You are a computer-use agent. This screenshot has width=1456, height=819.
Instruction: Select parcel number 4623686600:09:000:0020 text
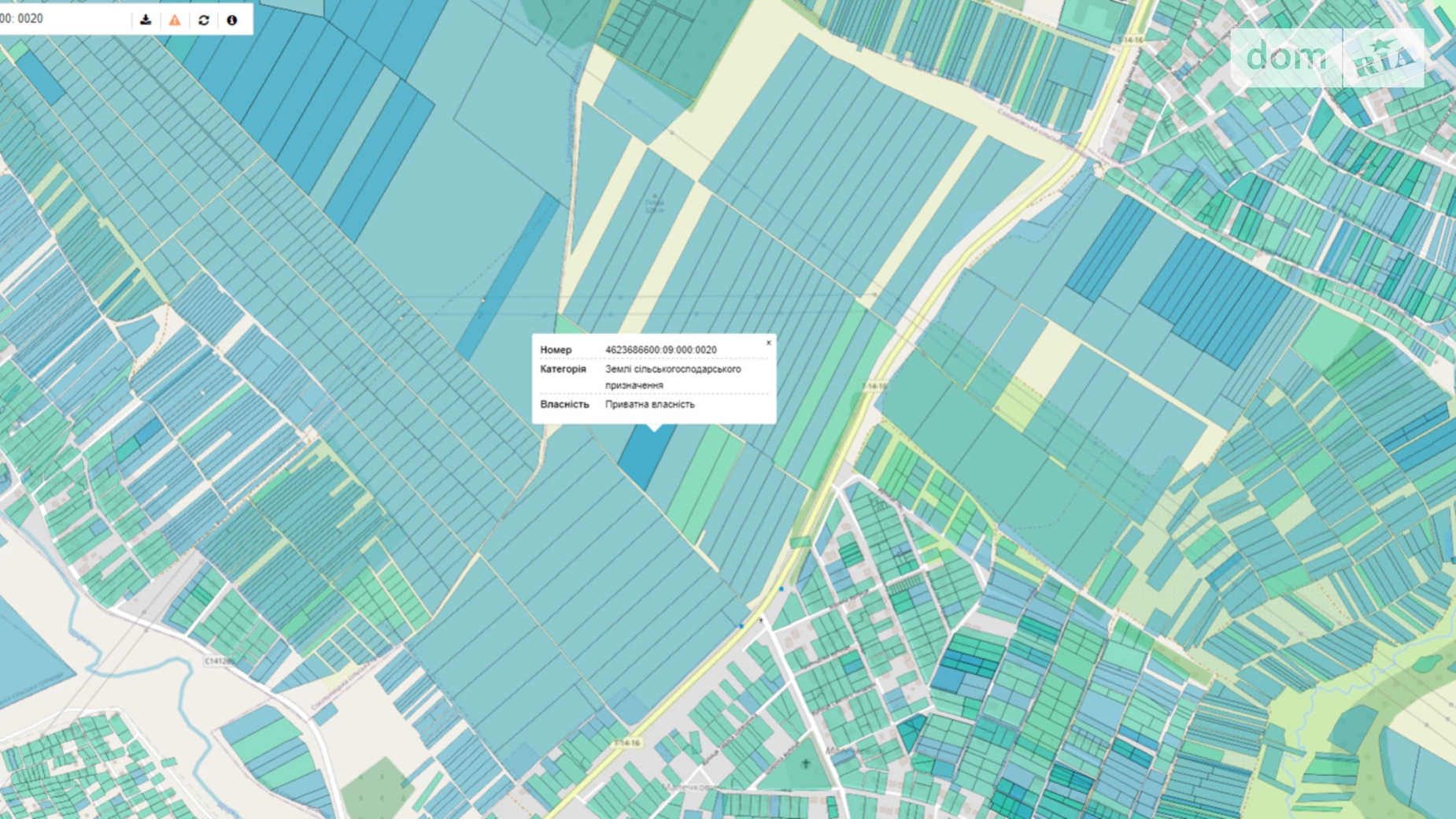tap(660, 350)
